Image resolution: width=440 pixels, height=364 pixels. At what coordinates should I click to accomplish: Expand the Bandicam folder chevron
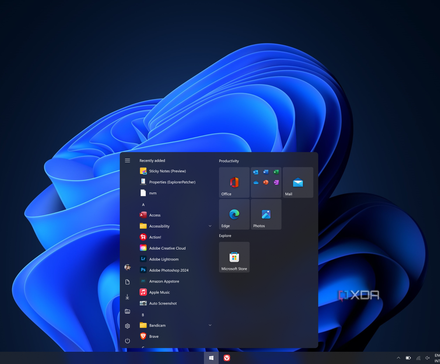coord(210,325)
